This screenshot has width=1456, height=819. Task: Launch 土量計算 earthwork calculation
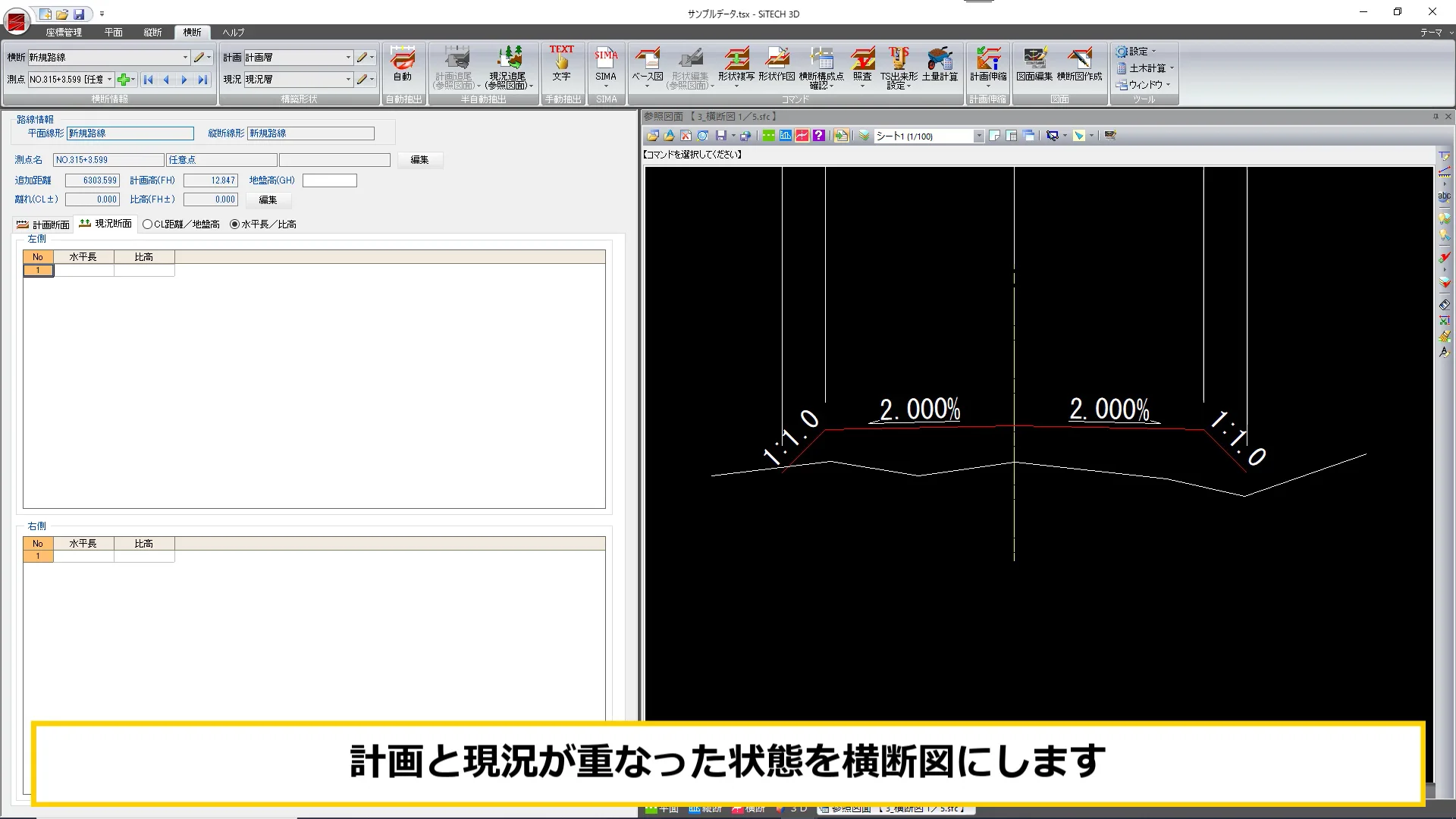(x=940, y=64)
